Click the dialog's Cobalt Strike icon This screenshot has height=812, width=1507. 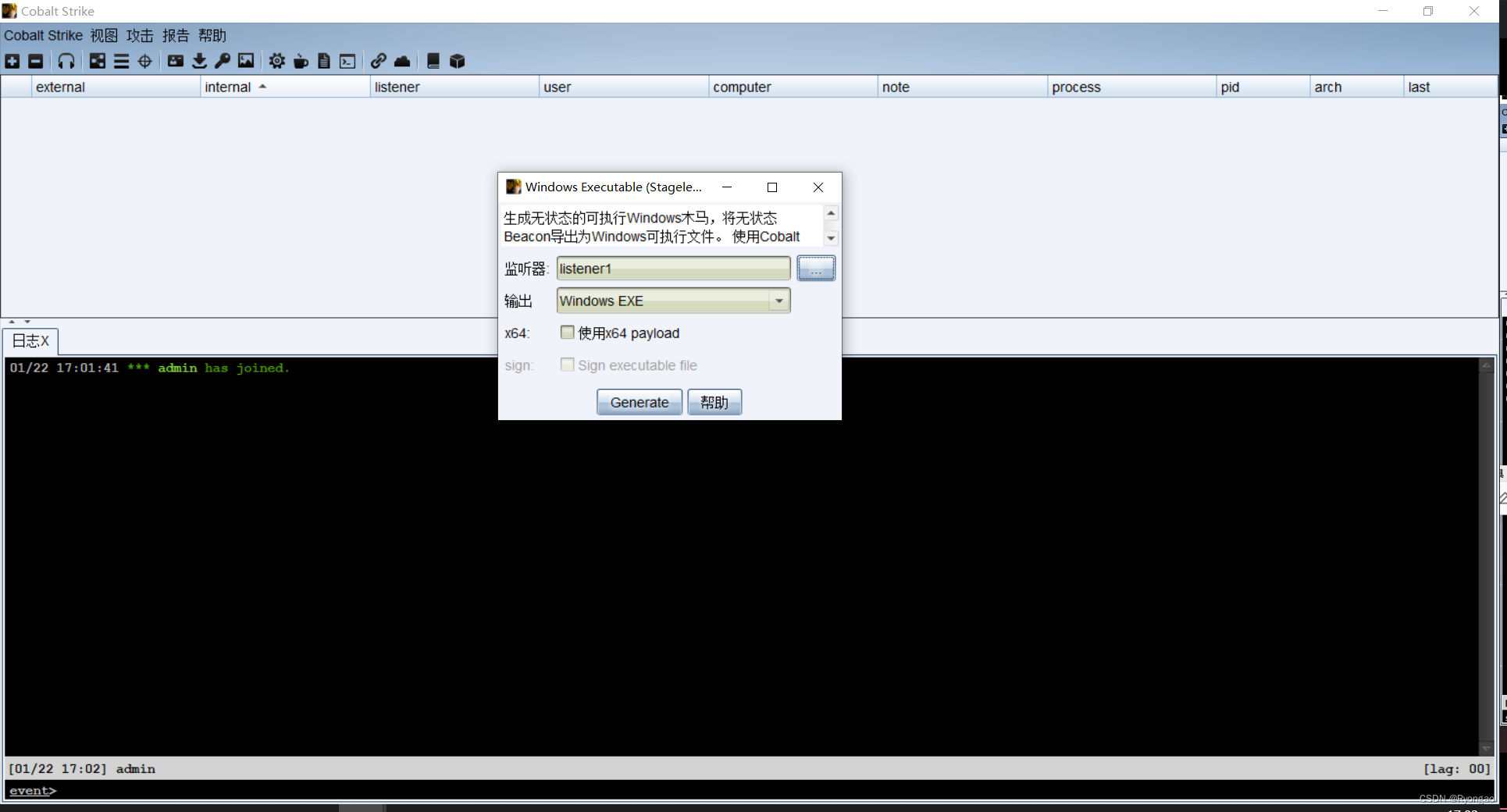tap(513, 187)
